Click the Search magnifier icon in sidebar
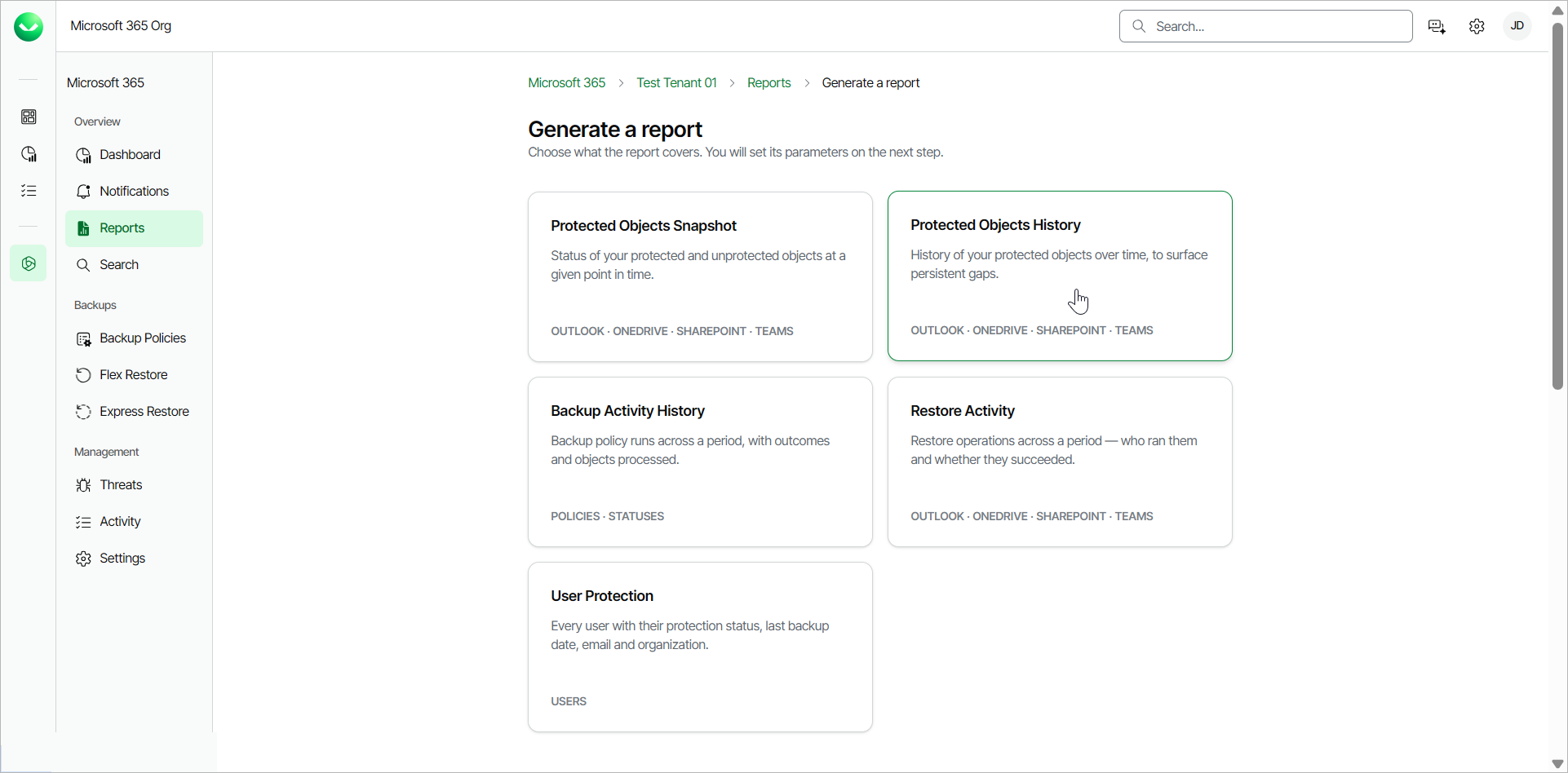1568x773 pixels. 83,265
